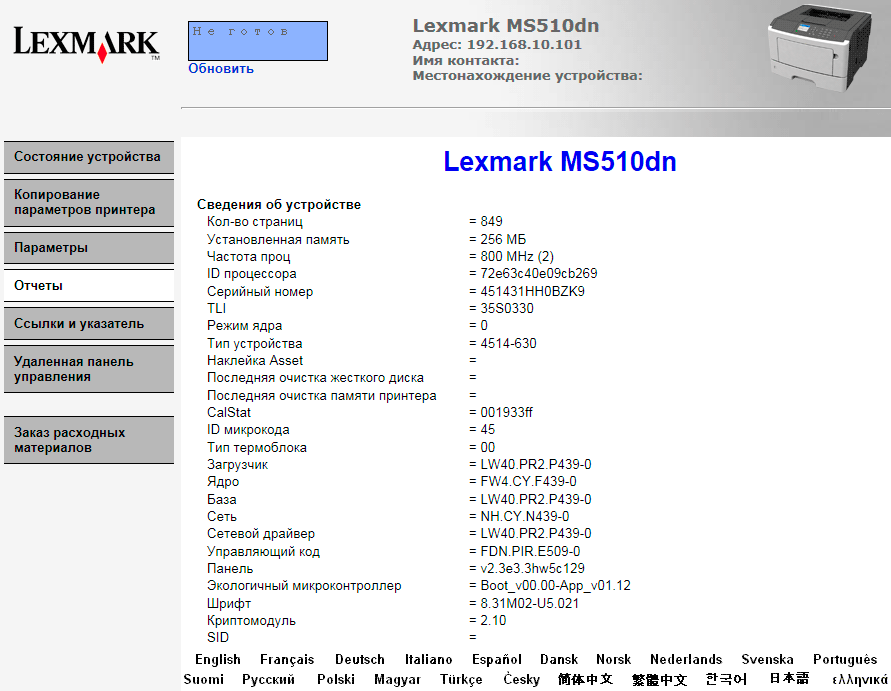The image size is (891, 691).
Task: Switch language to 繁體中文
Action: coord(659,680)
